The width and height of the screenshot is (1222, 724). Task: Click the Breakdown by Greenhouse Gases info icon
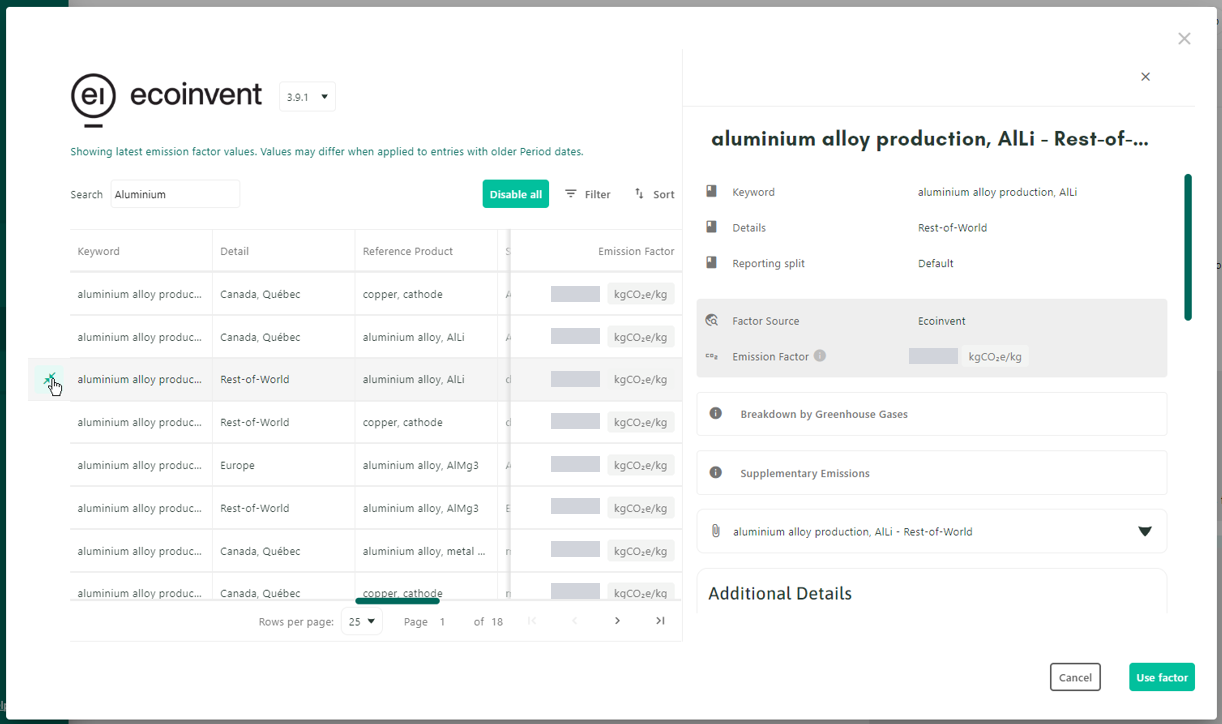click(x=716, y=414)
